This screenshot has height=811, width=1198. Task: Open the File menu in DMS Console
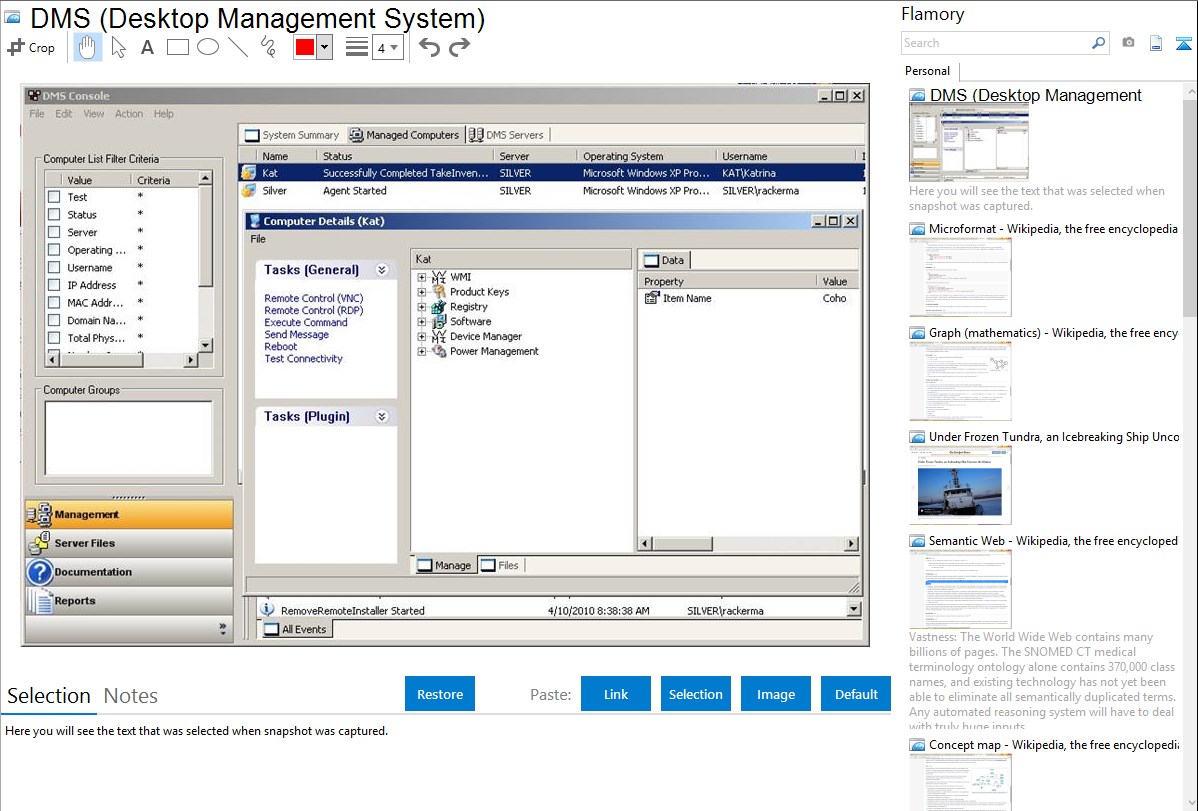coord(37,114)
